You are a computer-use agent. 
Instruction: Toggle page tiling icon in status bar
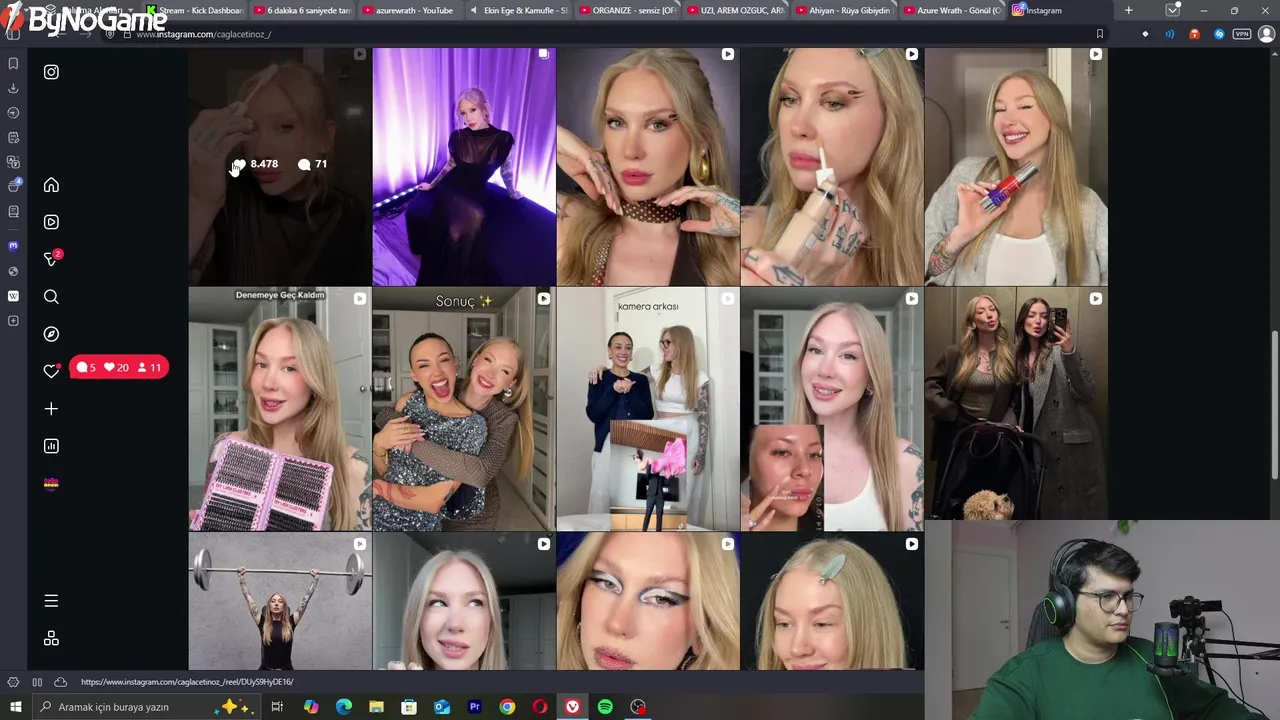[x=37, y=682]
